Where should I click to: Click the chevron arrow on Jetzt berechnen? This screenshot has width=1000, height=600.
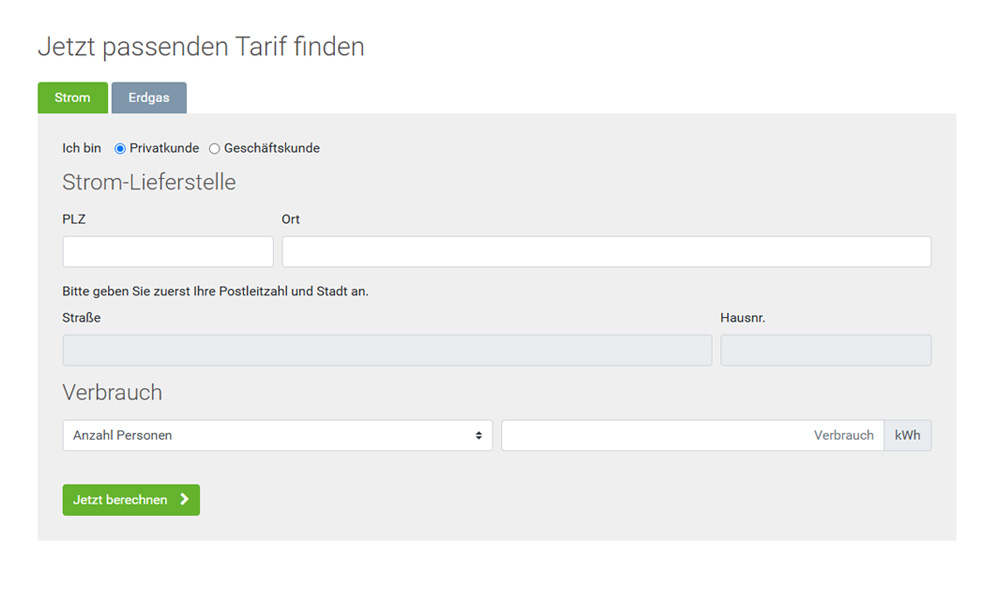click(x=184, y=500)
